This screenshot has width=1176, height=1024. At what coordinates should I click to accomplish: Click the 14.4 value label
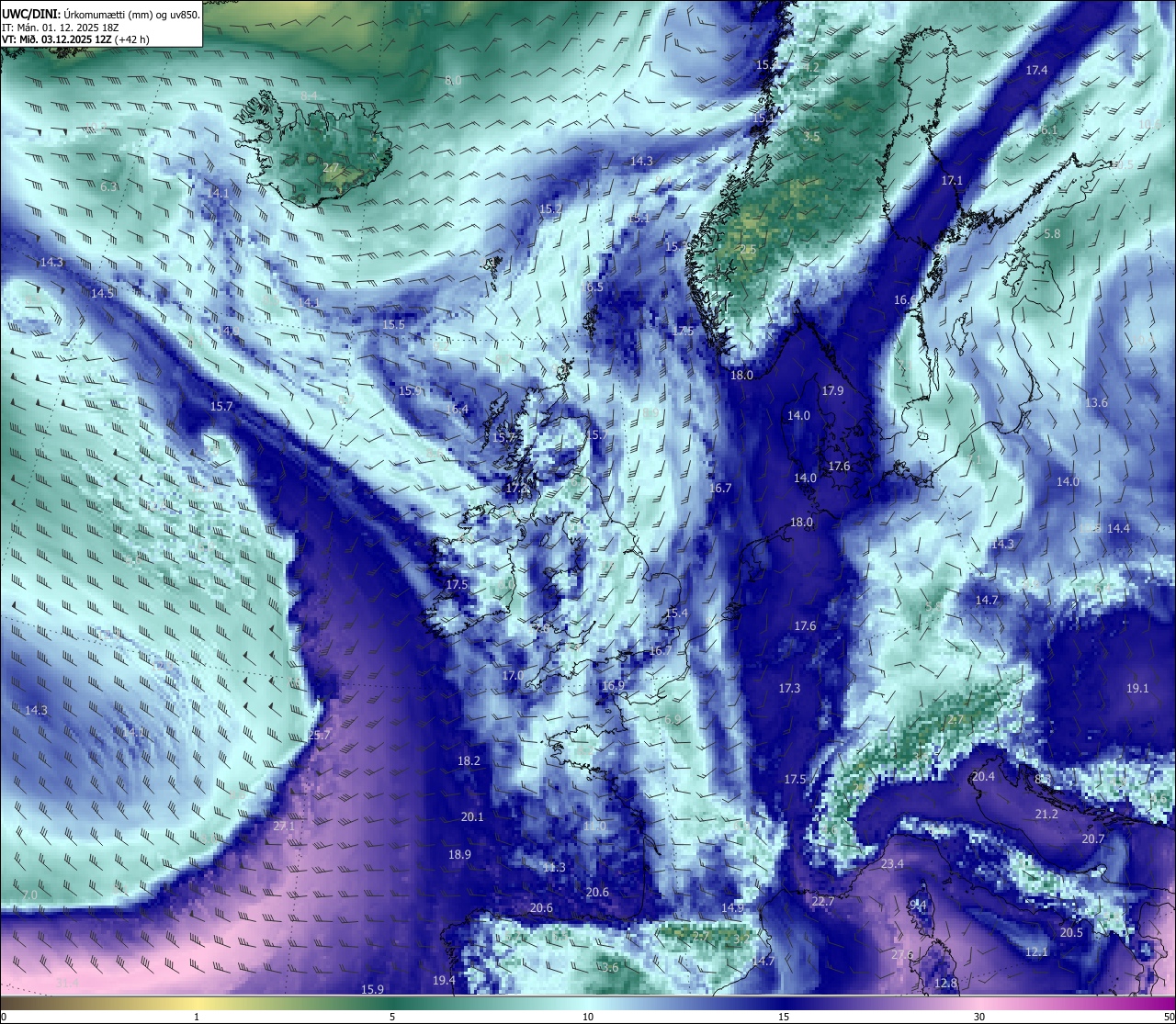(x=1118, y=528)
